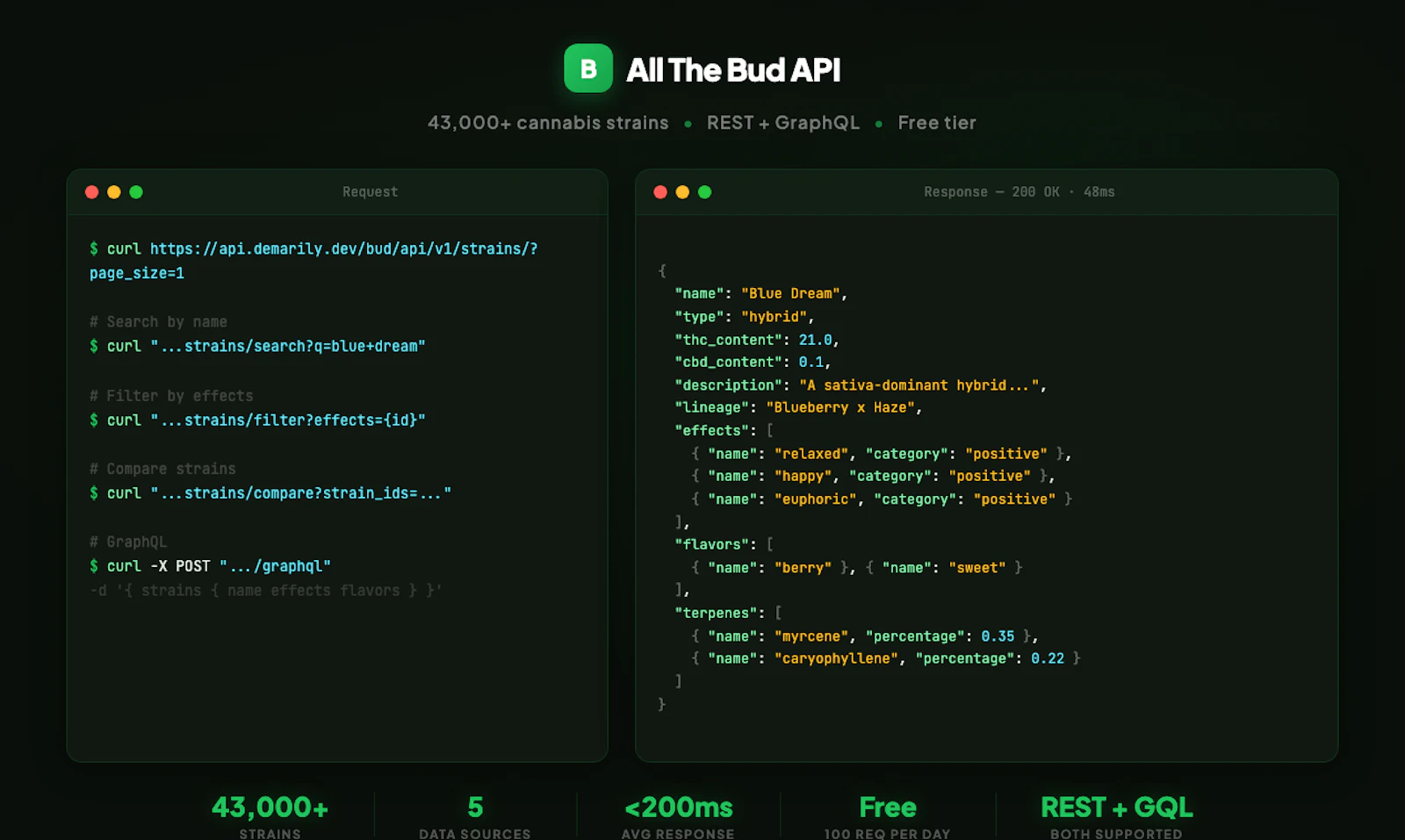Click the "Blue Dream" name value
The height and width of the screenshot is (840, 1405).
pyautogui.click(x=790, y=294)
